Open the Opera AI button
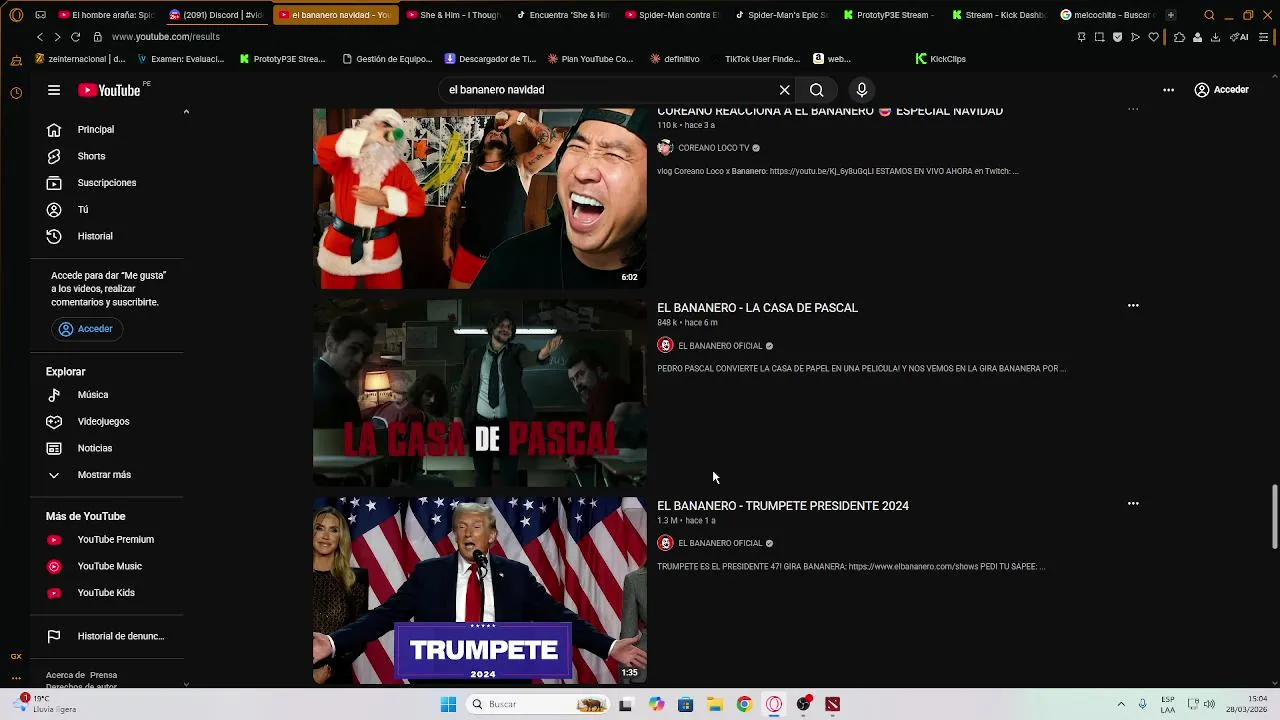The height and width of the screenshot is (720, 1280). [x=1239, y=37]
